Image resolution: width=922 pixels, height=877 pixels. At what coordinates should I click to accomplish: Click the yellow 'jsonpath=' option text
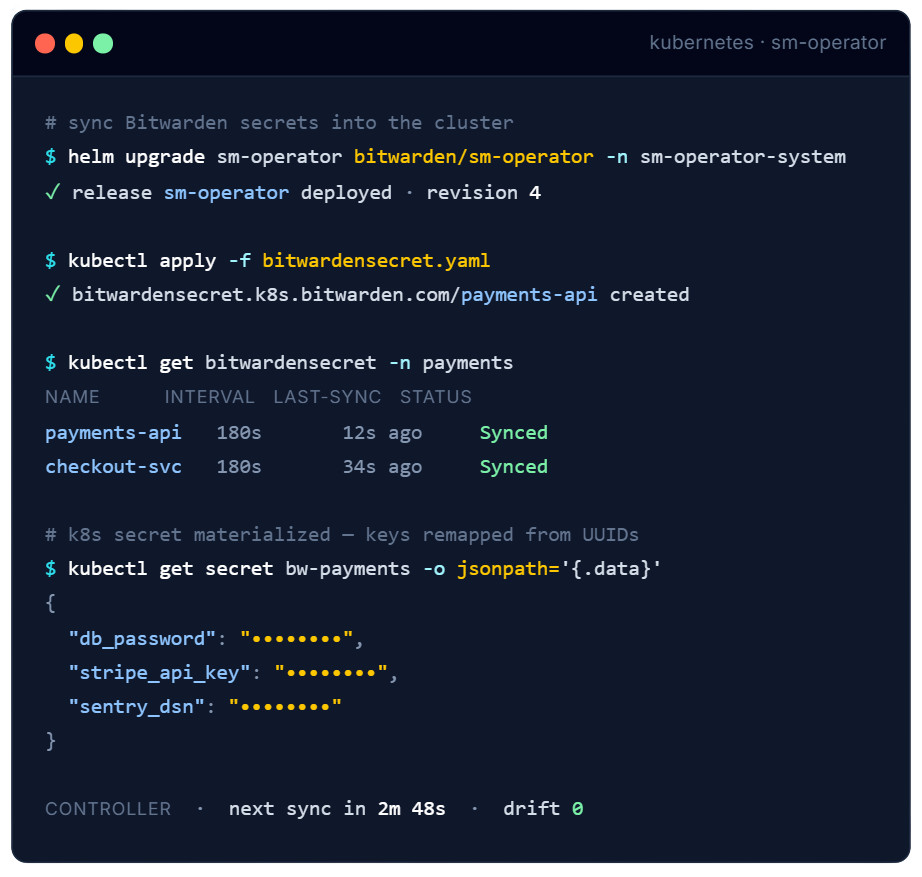tap(508, 569)
